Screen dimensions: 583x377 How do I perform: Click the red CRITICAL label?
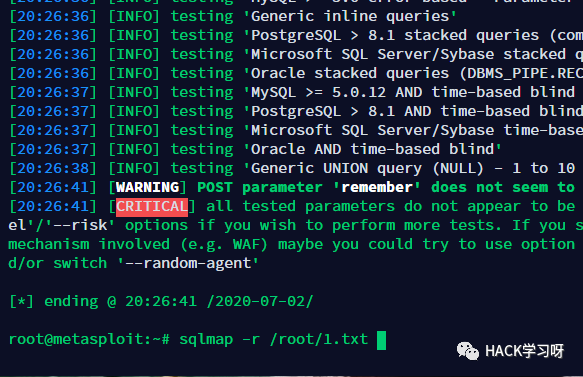[152, 207]
